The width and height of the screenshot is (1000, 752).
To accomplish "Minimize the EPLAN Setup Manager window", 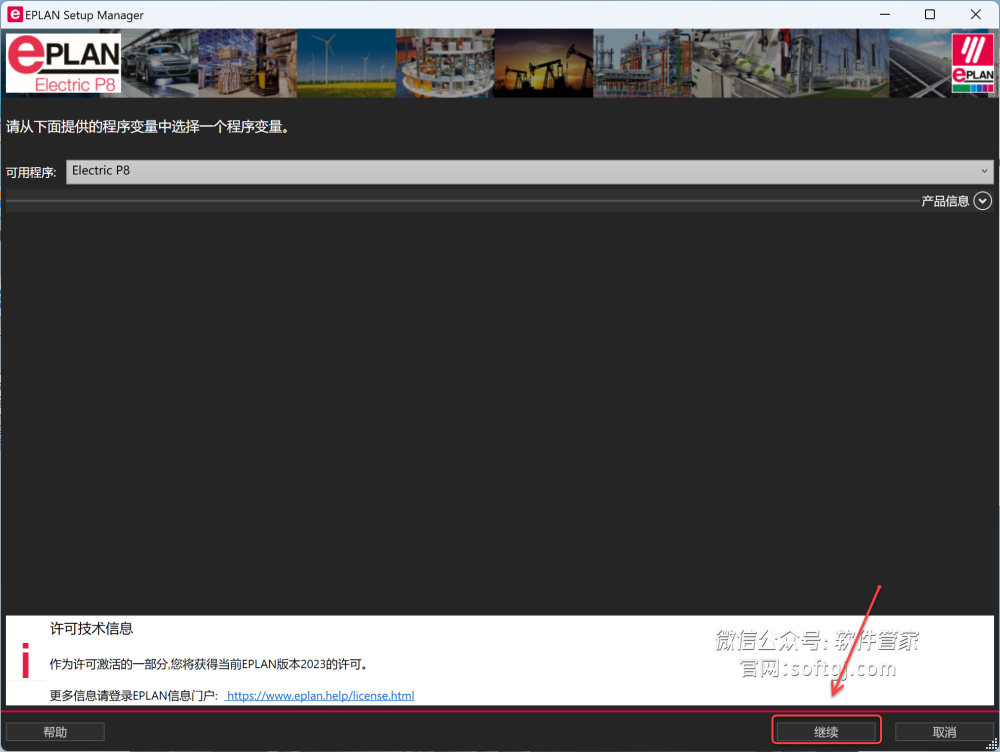I will coord(885,14).
